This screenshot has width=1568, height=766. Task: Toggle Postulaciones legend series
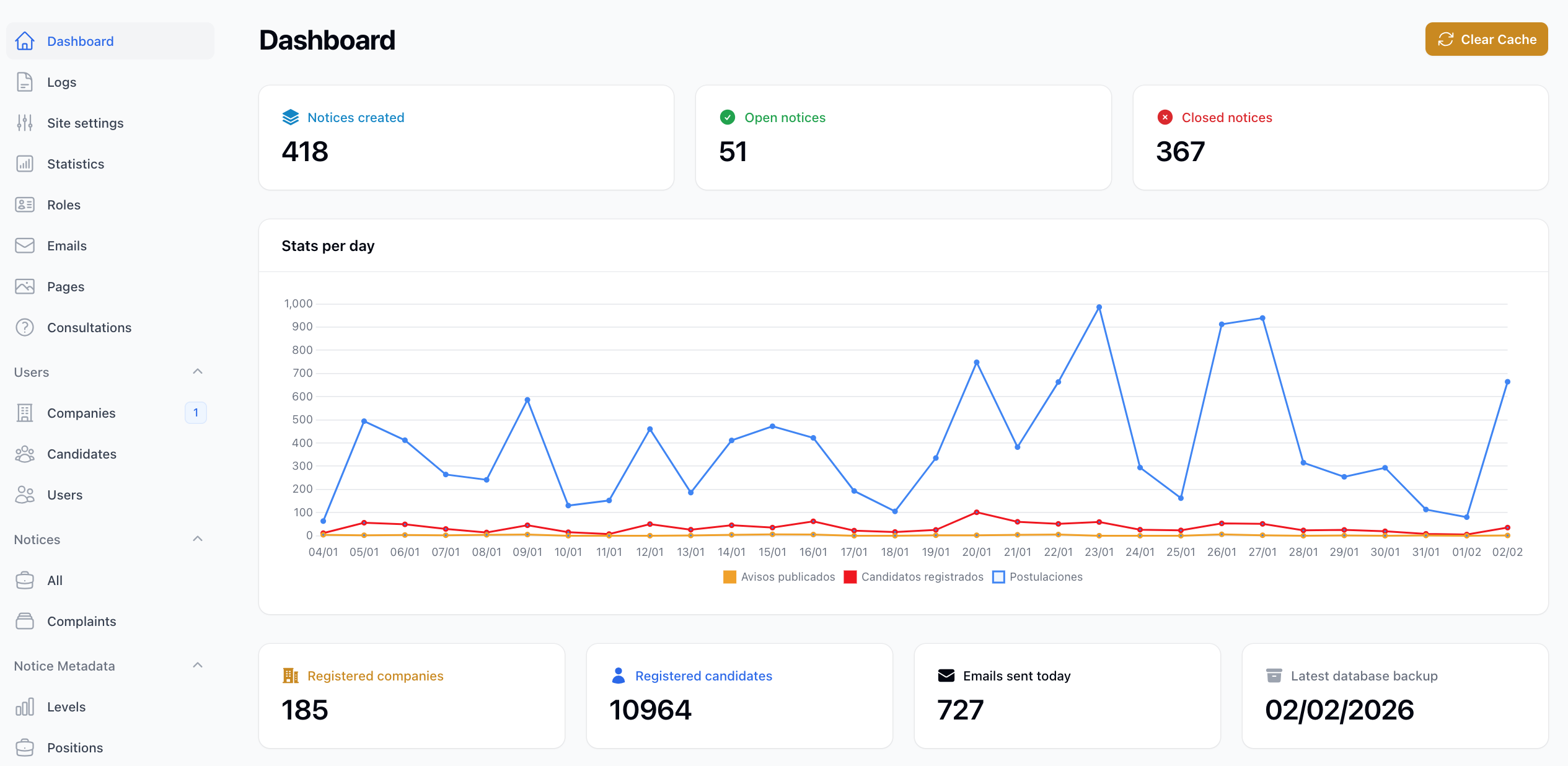pyautogui.click(x=1046, y=577)
